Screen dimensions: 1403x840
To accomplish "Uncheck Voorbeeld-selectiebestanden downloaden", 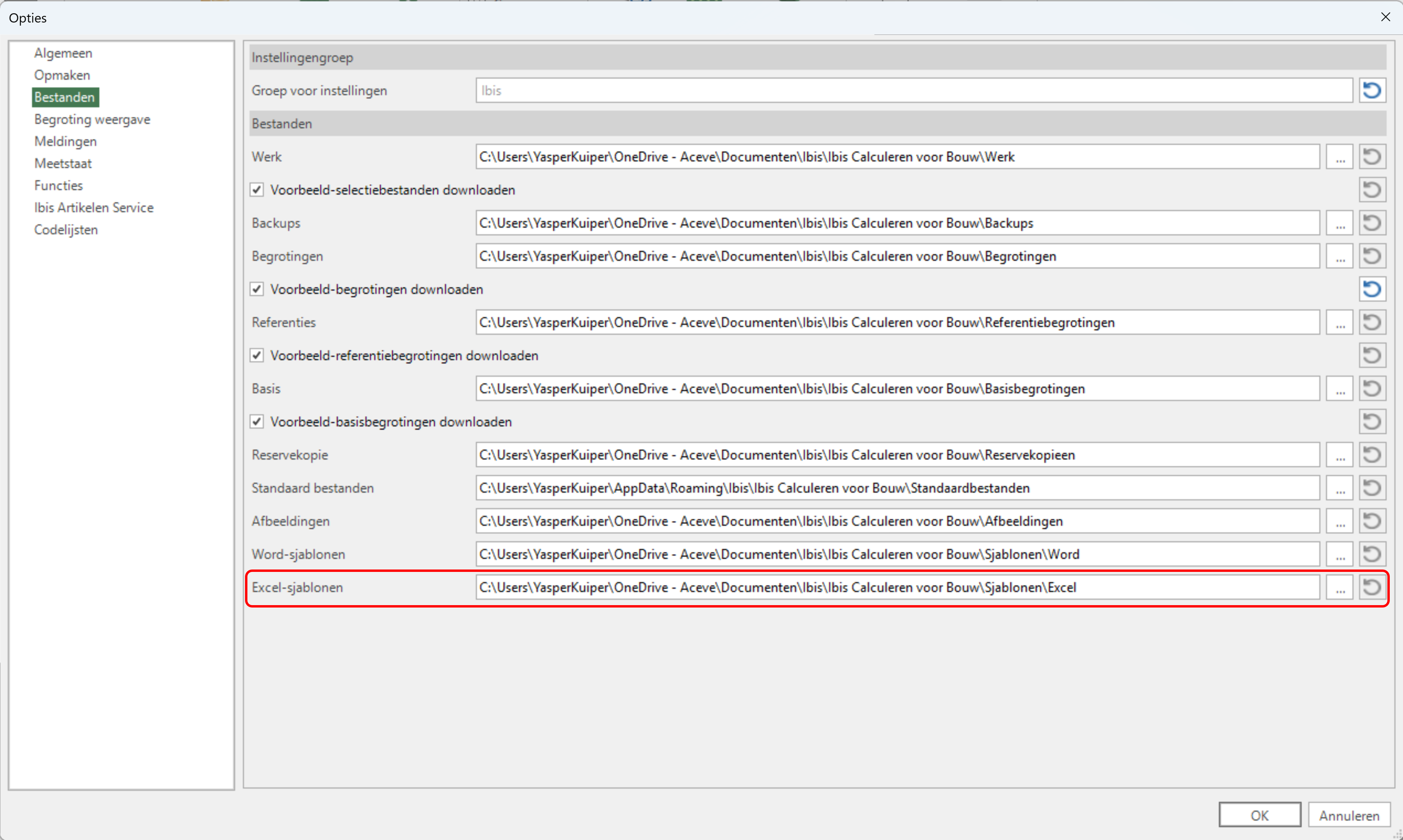I will tap(257, 190).
